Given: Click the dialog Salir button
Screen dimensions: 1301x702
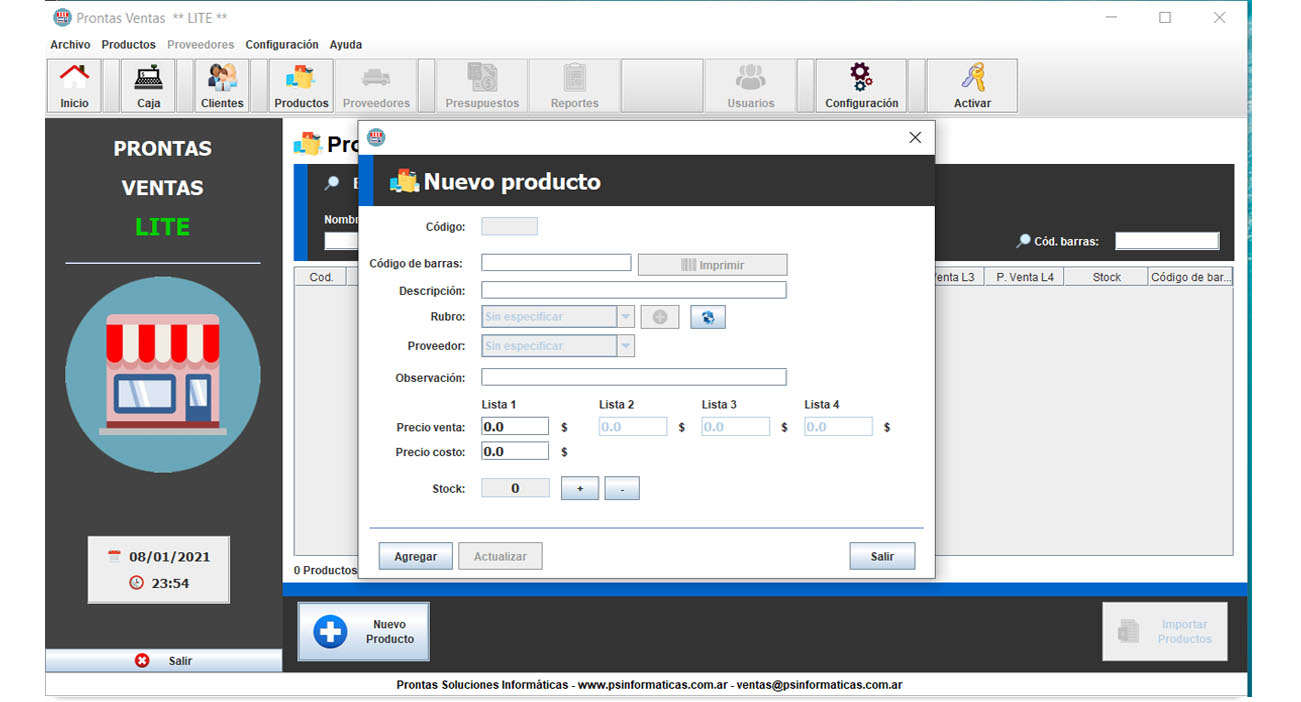Looking at the screenshot, I should (882, 556).
